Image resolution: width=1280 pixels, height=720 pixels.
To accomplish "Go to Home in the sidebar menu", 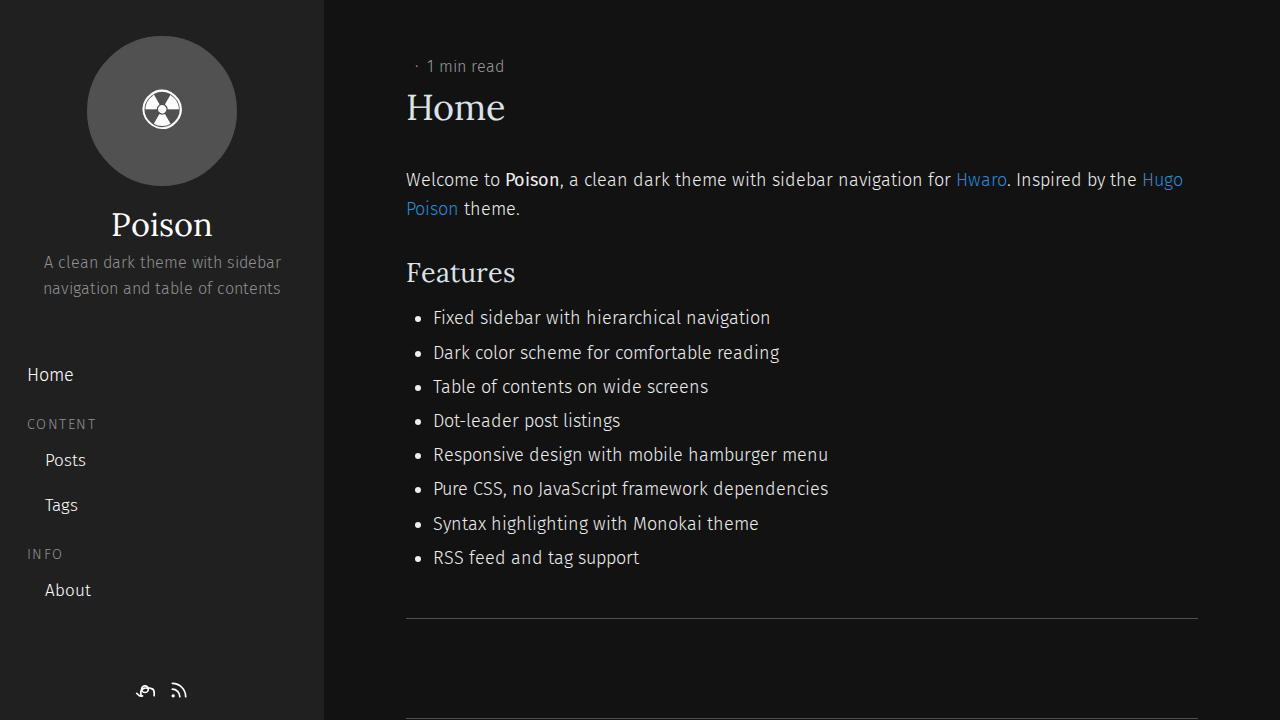I will point(50,375).
